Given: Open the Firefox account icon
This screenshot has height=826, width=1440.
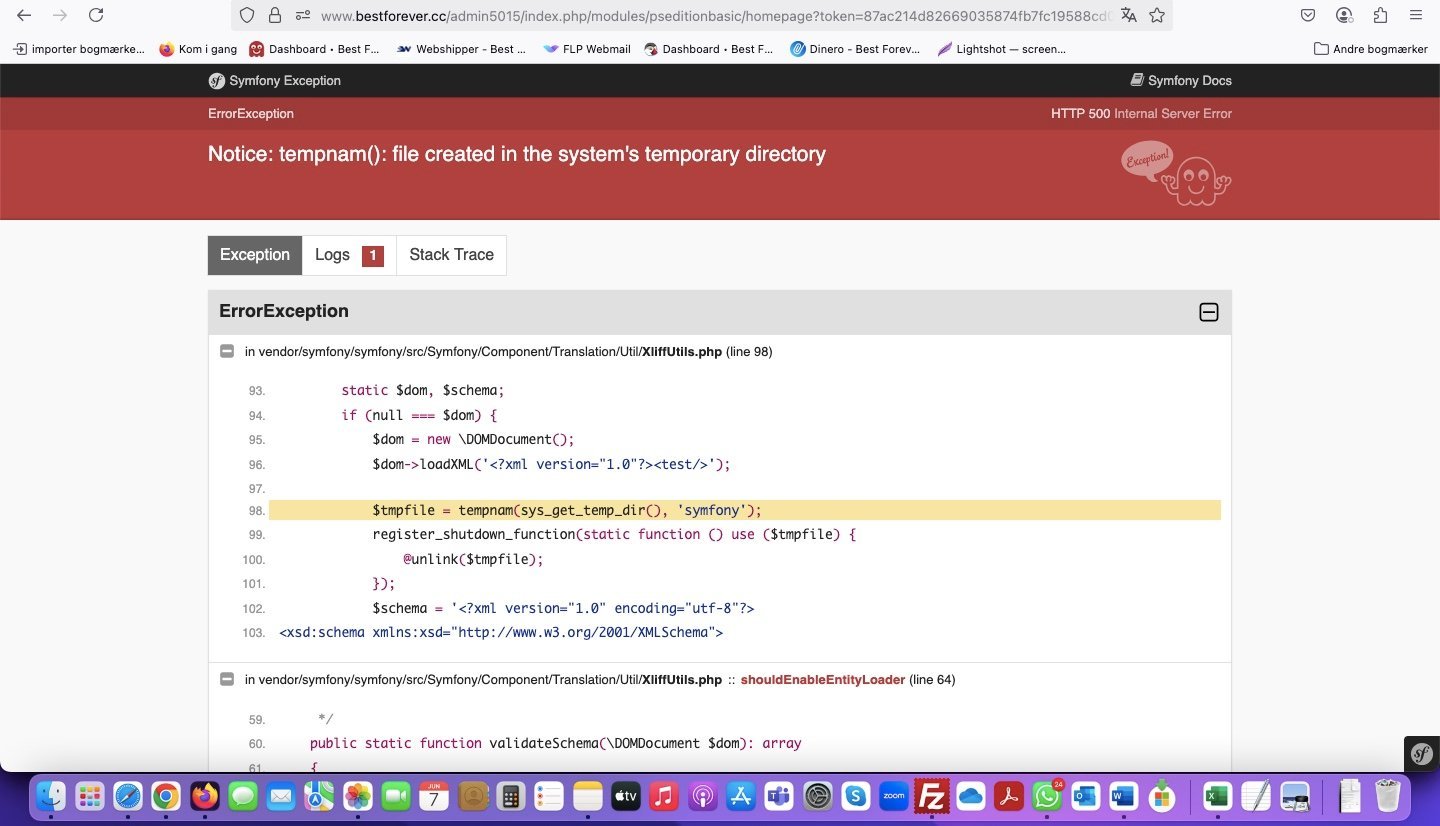Looking at the screenshot, I should coord(1345,15).
